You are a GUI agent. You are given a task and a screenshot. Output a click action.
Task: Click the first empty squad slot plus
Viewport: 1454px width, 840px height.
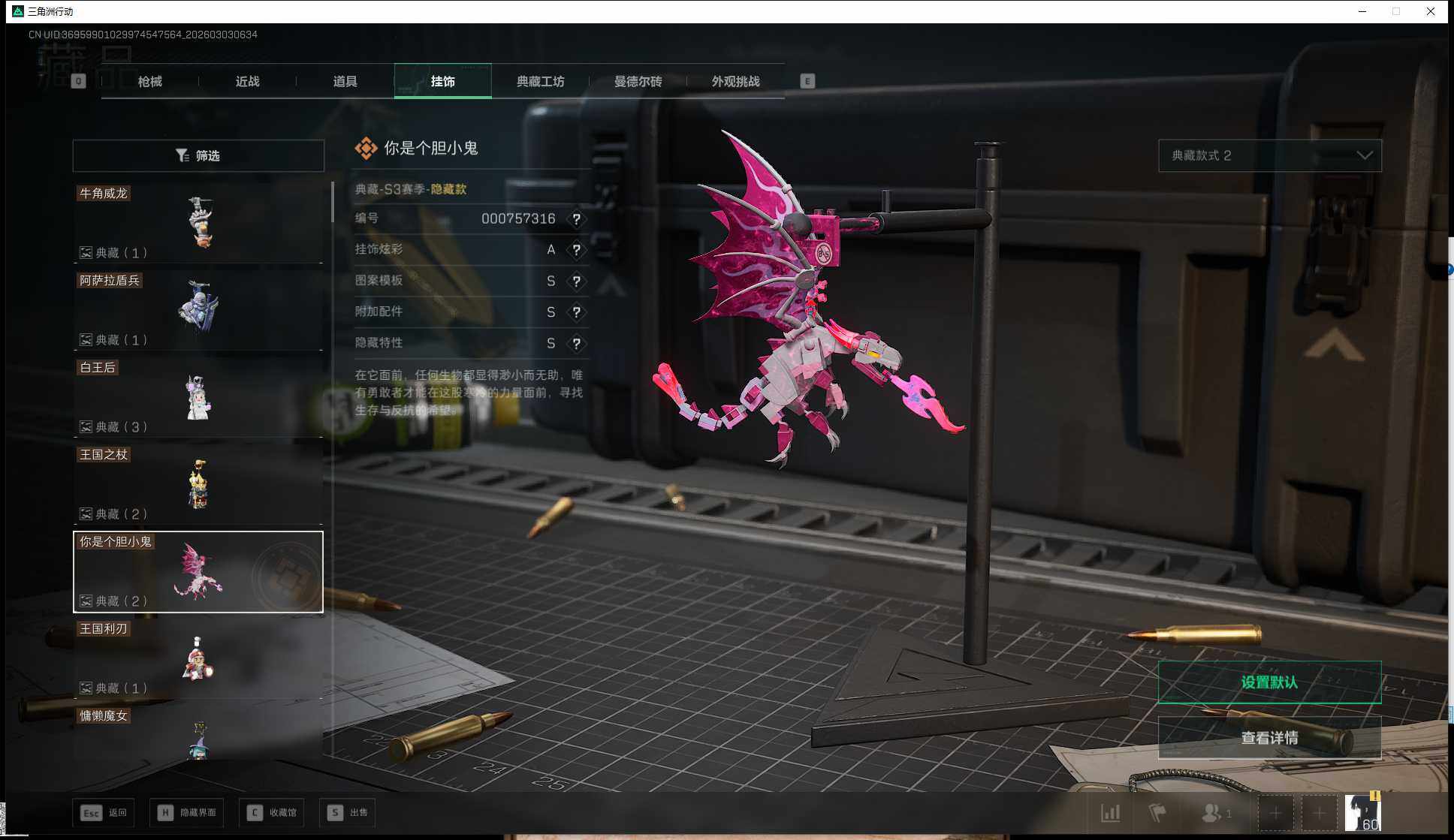pyautogui.click(x=1275, y=813)
